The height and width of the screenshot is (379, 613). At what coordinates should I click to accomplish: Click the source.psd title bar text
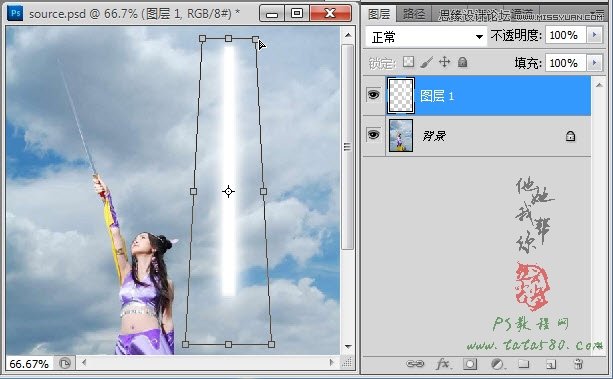[x=135, y=14]
